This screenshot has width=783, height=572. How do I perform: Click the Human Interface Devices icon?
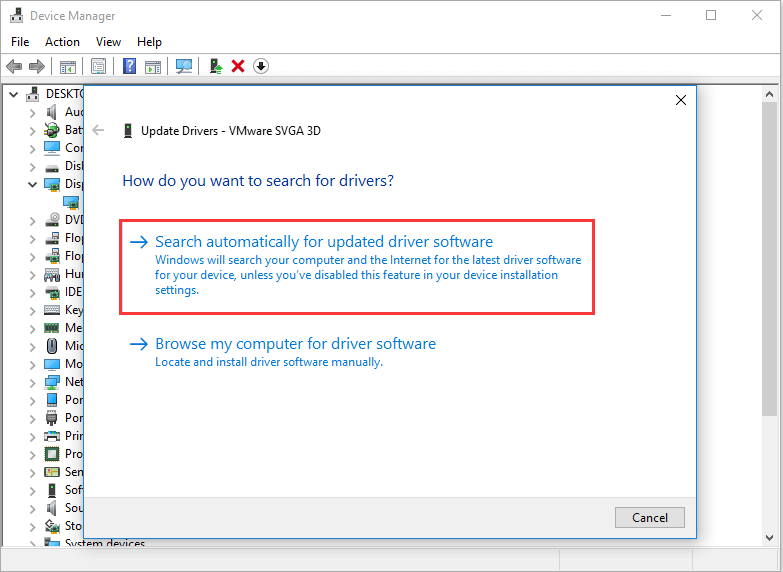pyautogui.click(x=52, y=274)
